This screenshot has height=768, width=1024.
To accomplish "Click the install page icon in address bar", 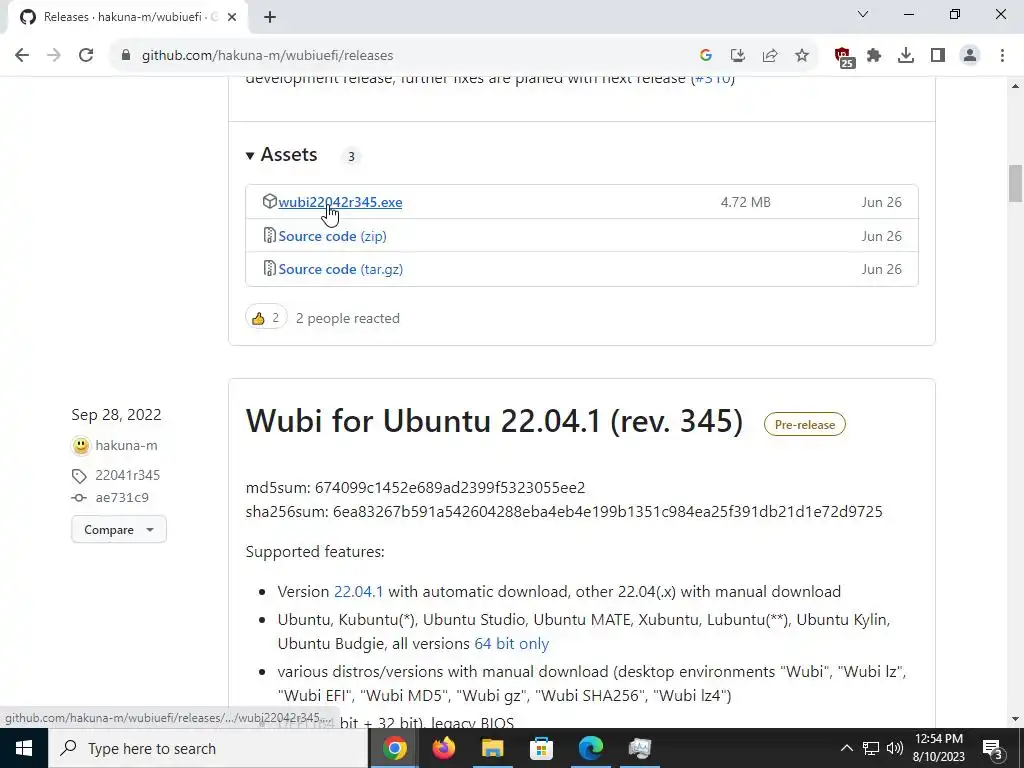I will (738, 56).
